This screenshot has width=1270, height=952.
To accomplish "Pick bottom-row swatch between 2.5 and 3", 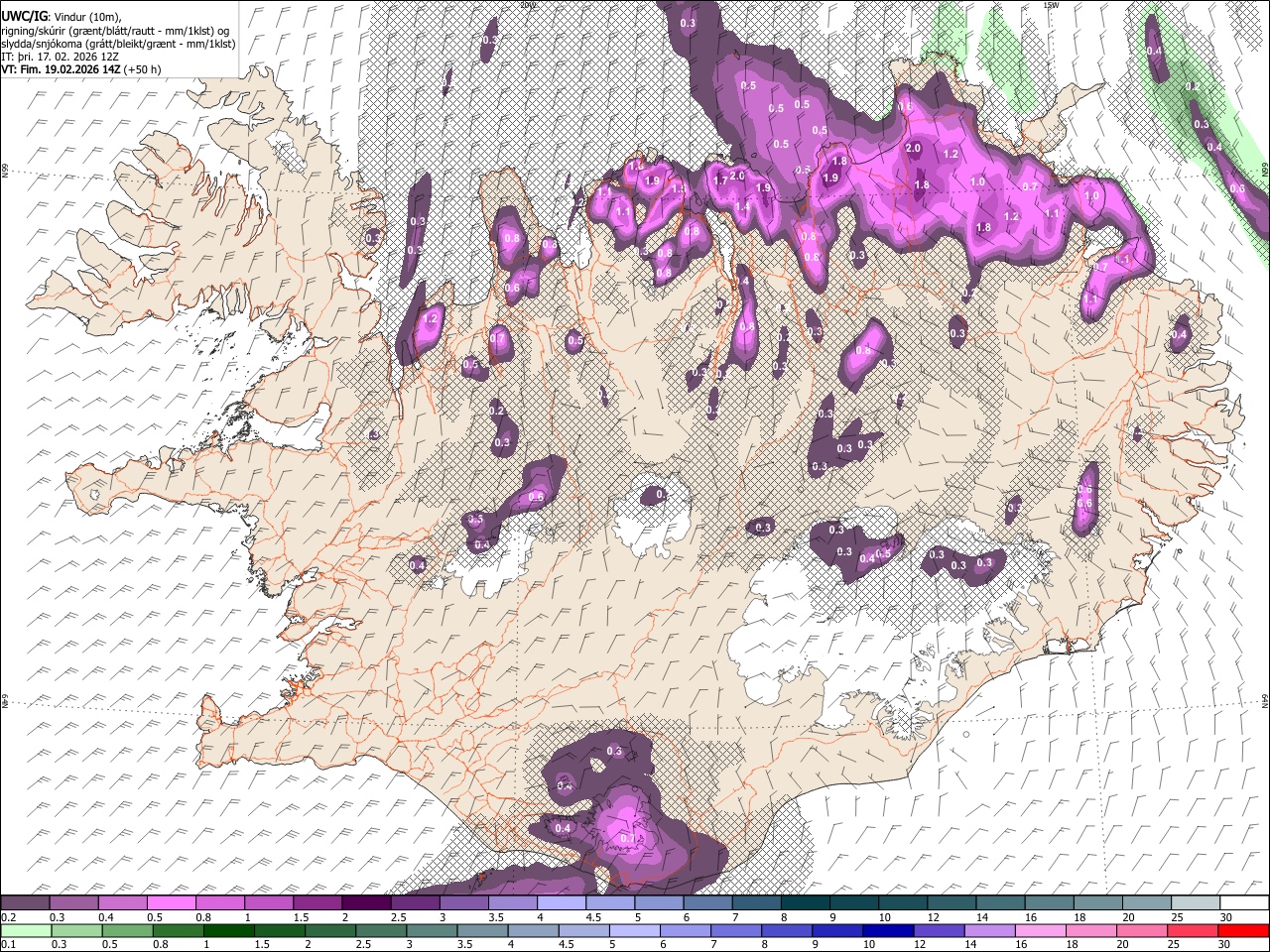I will pyautogui.click(x=381, y=930).
